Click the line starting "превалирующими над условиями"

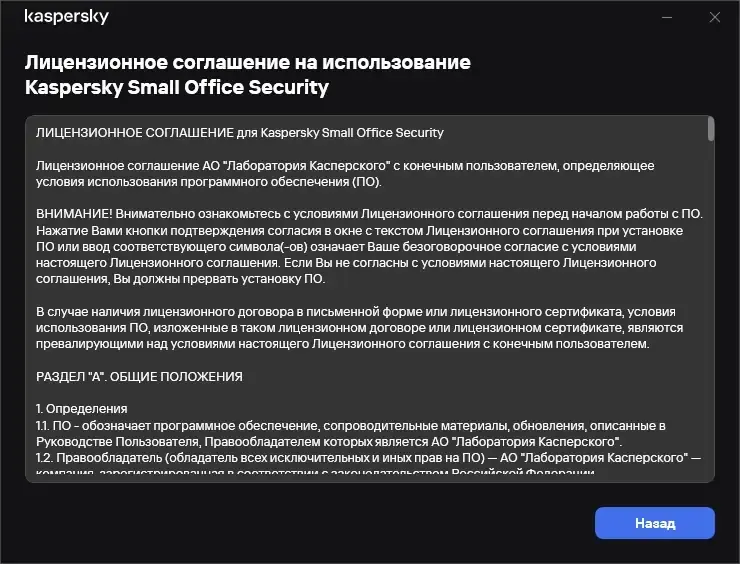click(342, 344)
